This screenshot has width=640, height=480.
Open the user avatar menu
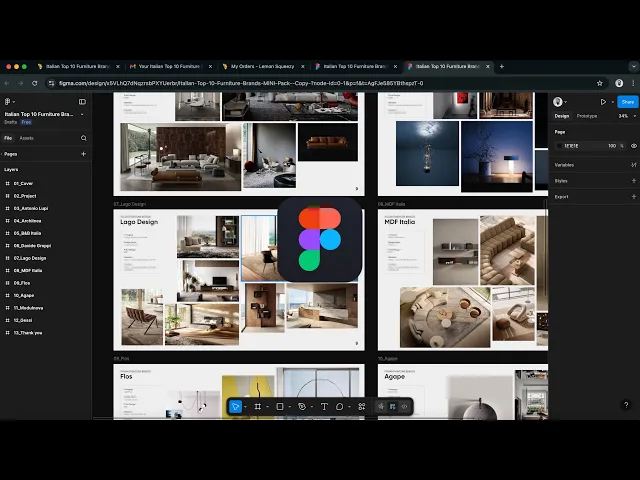tap(560, 102)
